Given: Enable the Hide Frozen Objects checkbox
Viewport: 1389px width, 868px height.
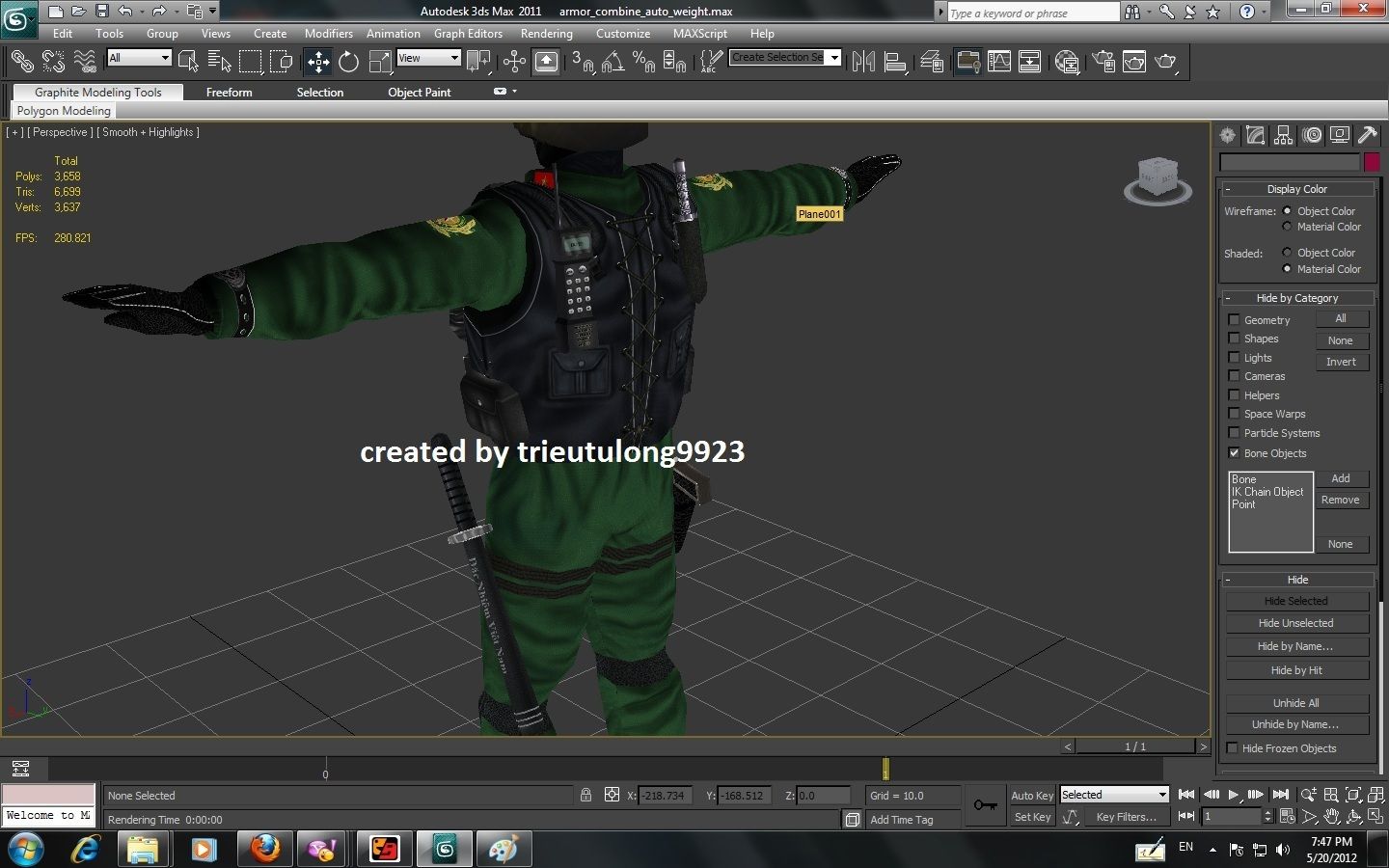Looking at the screenshot, I should pyautogui.click(x=1232, y=747).
